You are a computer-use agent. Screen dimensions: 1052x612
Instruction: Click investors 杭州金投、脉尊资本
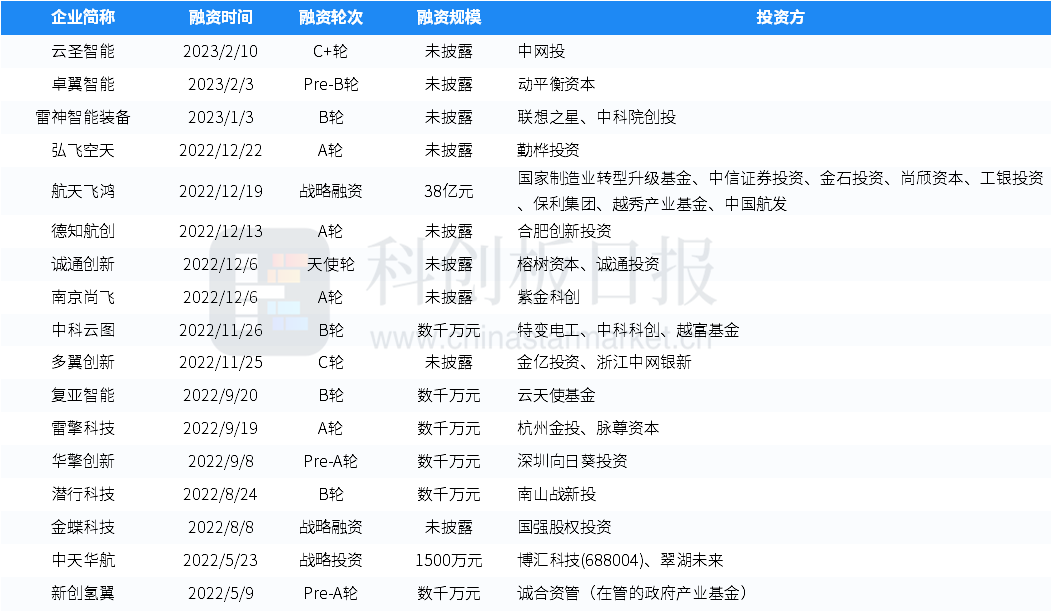(588, 428)
